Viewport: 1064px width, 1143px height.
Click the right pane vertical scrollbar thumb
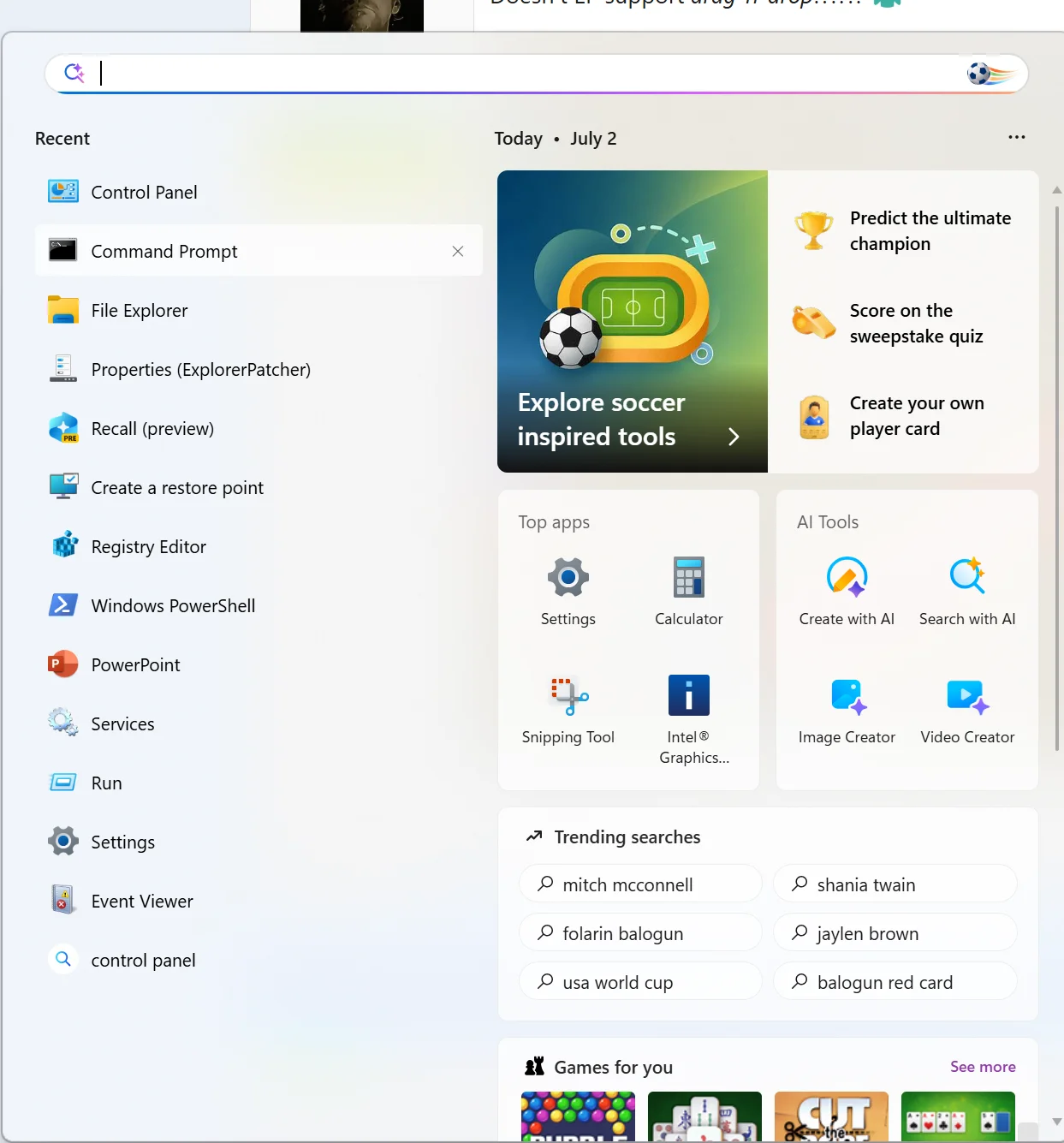click(x=1057, y=478)
